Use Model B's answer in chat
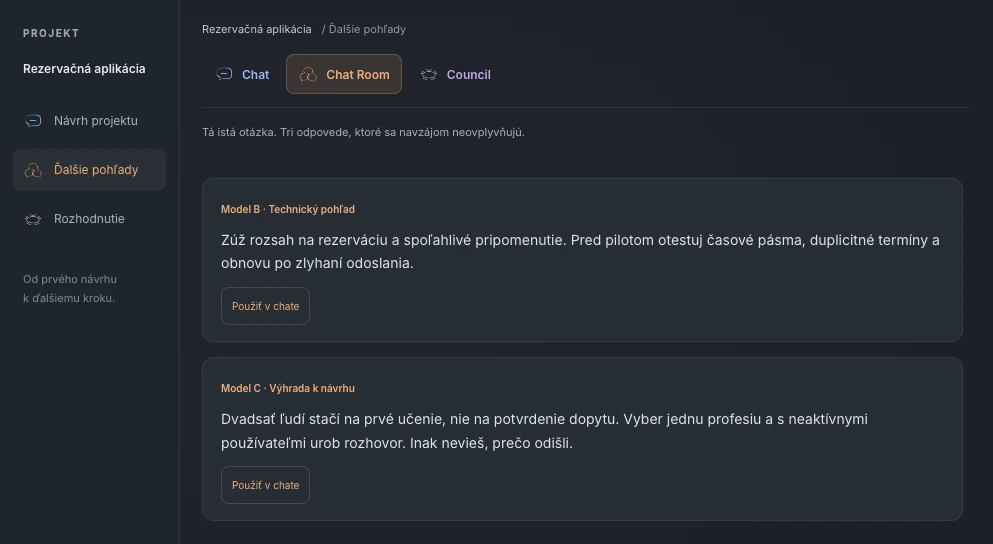Image resolution: width=993 pixels, height=544 pixels. pyautogui.click(x=265, y=306)
